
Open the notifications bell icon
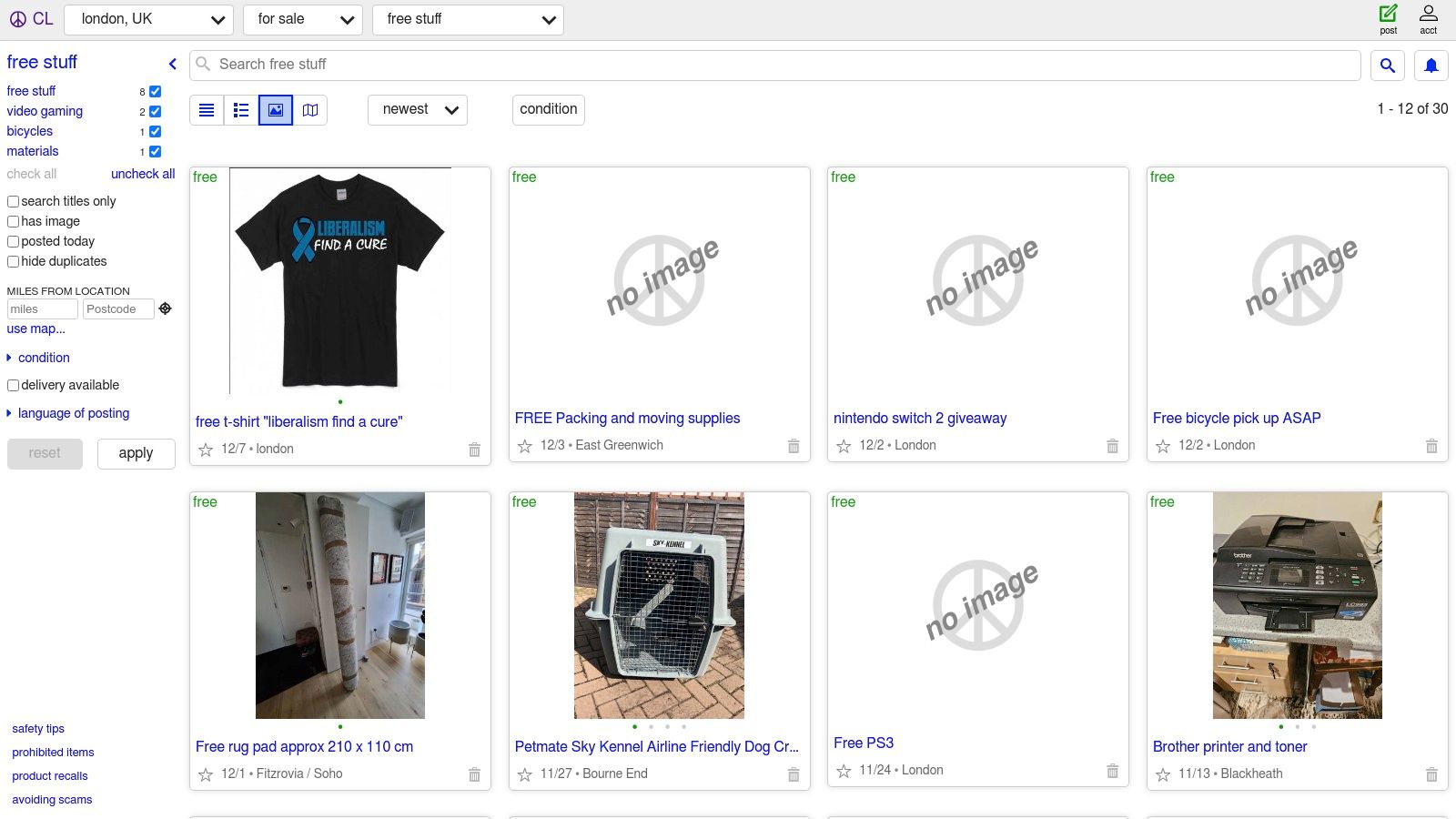[1431, 65]
